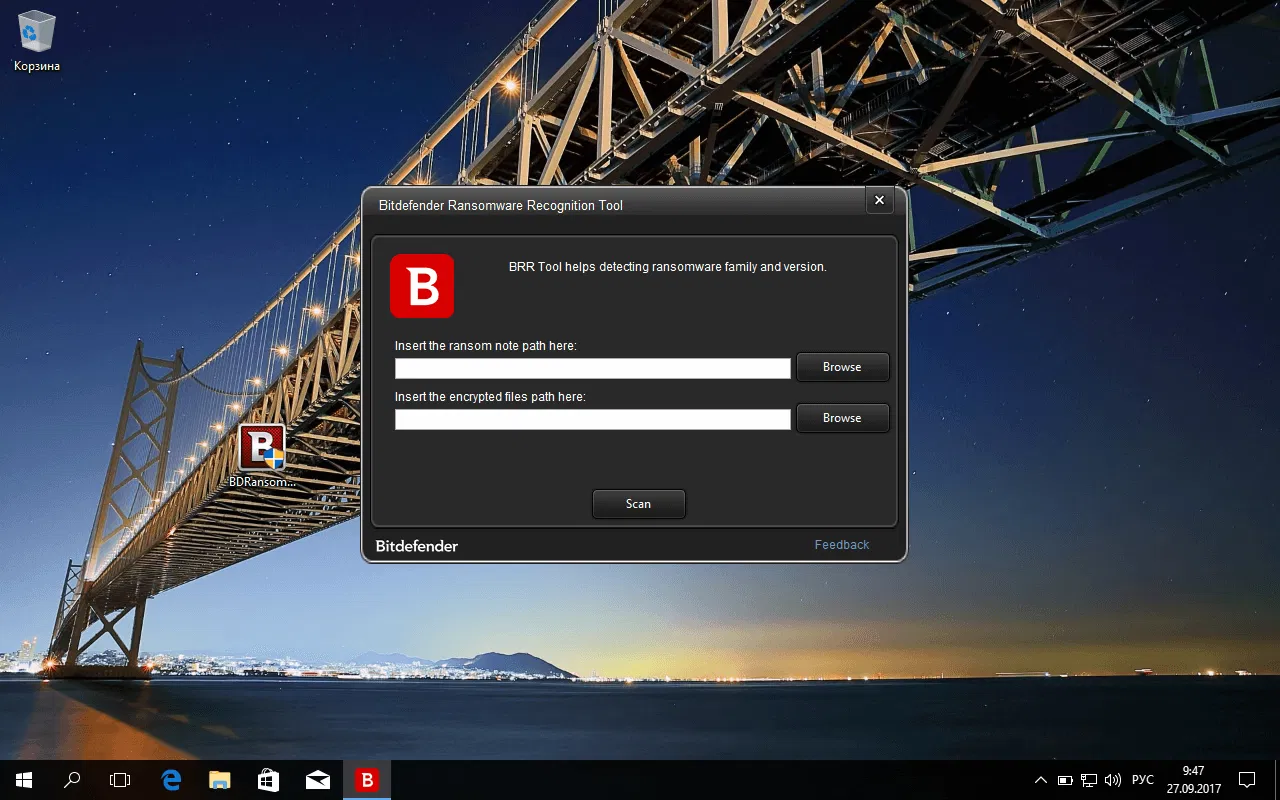This screenshot has height=800, width=1280.
Task: Click the Bitdefender tool's taskbar icon
Action: click(x=367, y=780)
